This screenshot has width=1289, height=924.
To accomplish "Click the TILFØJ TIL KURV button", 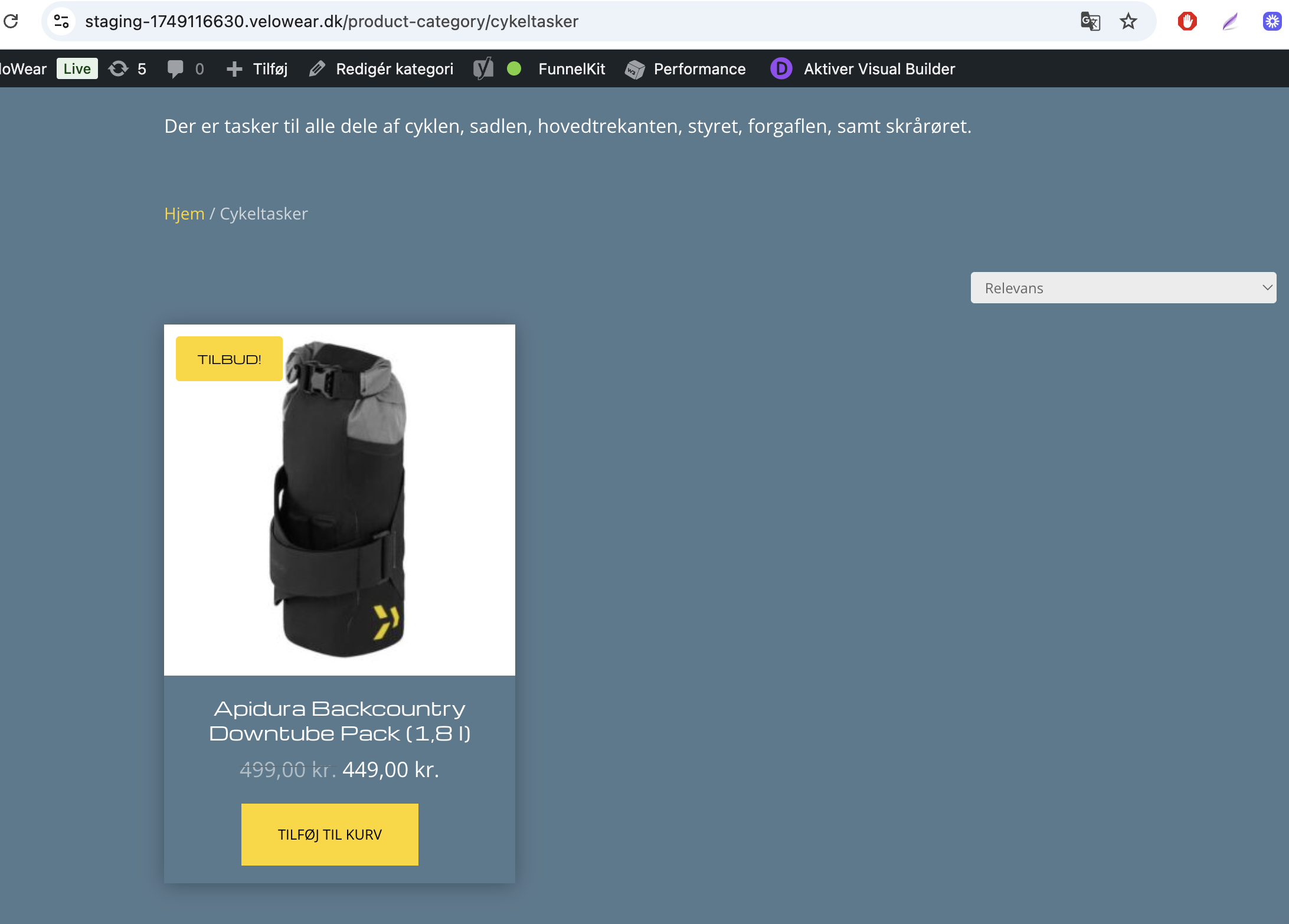I will point(330,834).
